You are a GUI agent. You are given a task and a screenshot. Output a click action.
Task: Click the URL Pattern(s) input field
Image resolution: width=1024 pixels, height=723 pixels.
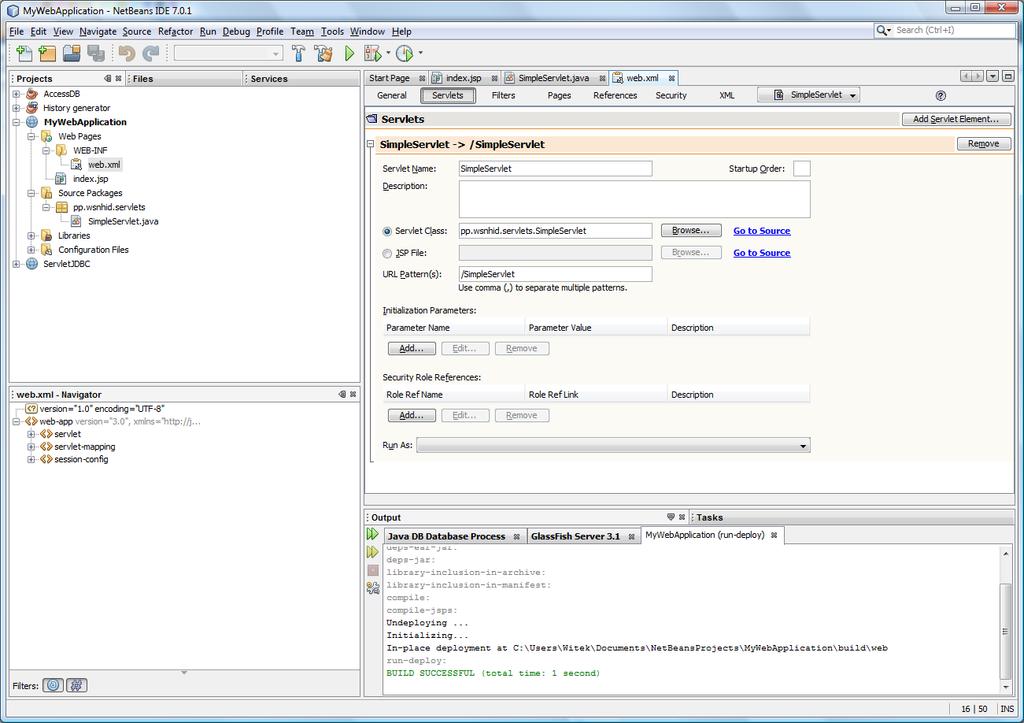tap(555, 274)
